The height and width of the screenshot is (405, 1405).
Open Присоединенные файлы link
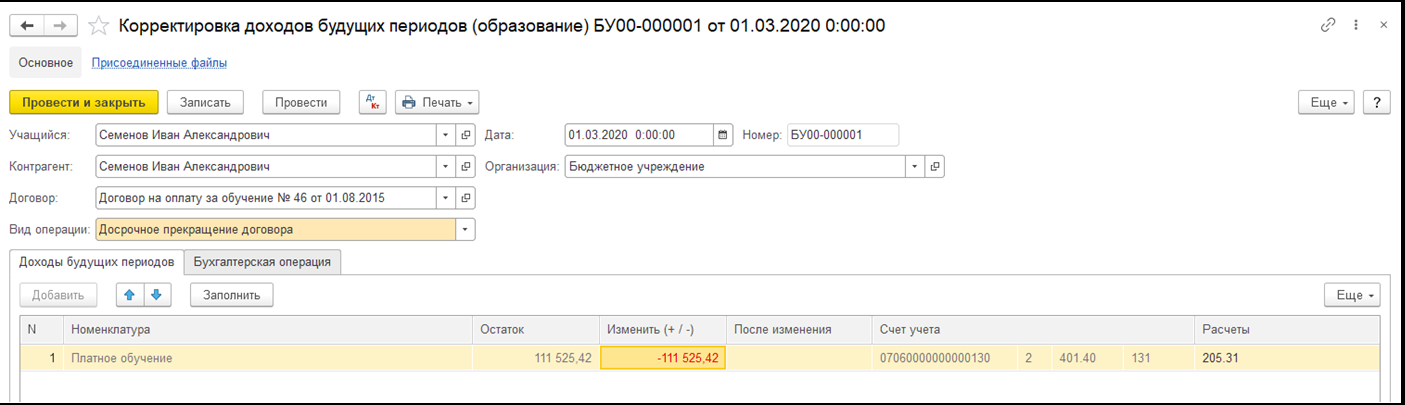159,62
